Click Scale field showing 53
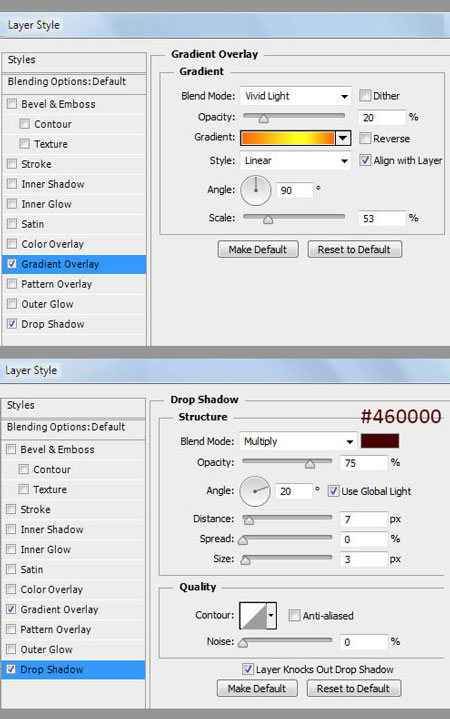 (382, 218)
